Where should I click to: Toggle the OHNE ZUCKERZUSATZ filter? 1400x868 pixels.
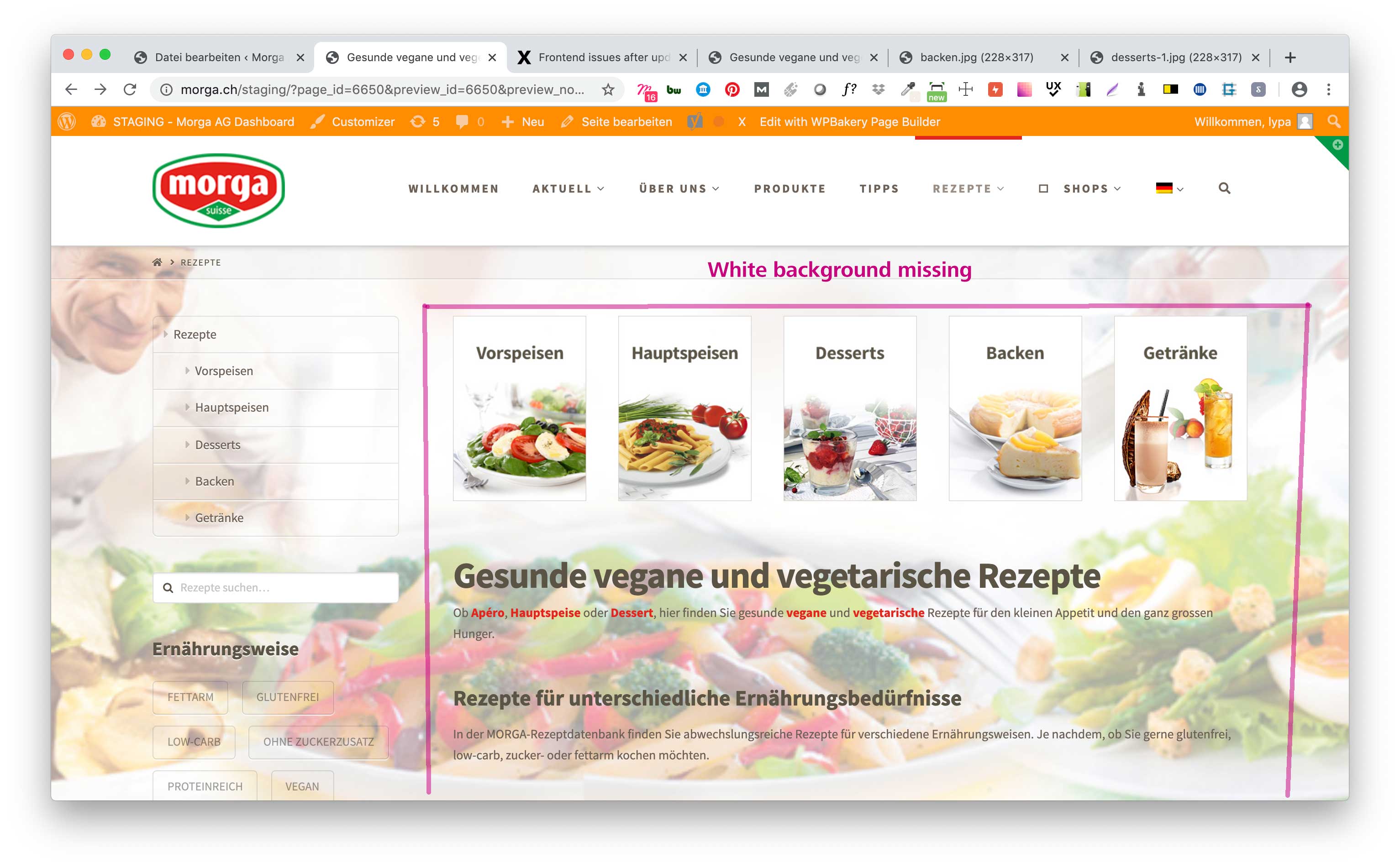point(318,742)
